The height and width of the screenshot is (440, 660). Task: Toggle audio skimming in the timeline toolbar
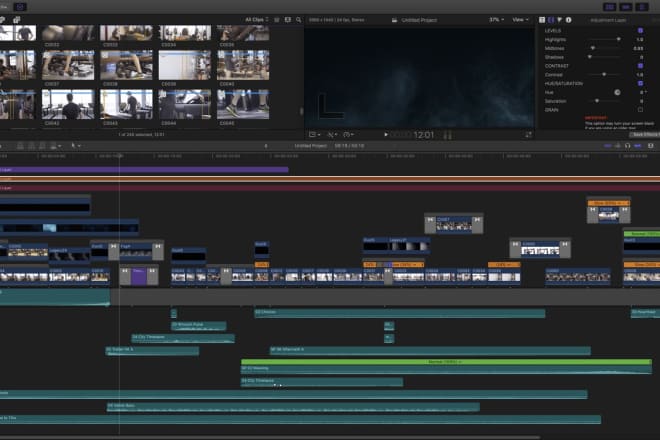617,146
